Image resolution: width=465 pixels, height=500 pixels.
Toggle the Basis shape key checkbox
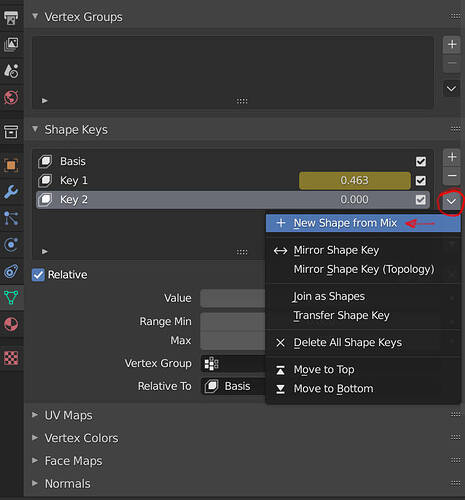click(421, 162)
